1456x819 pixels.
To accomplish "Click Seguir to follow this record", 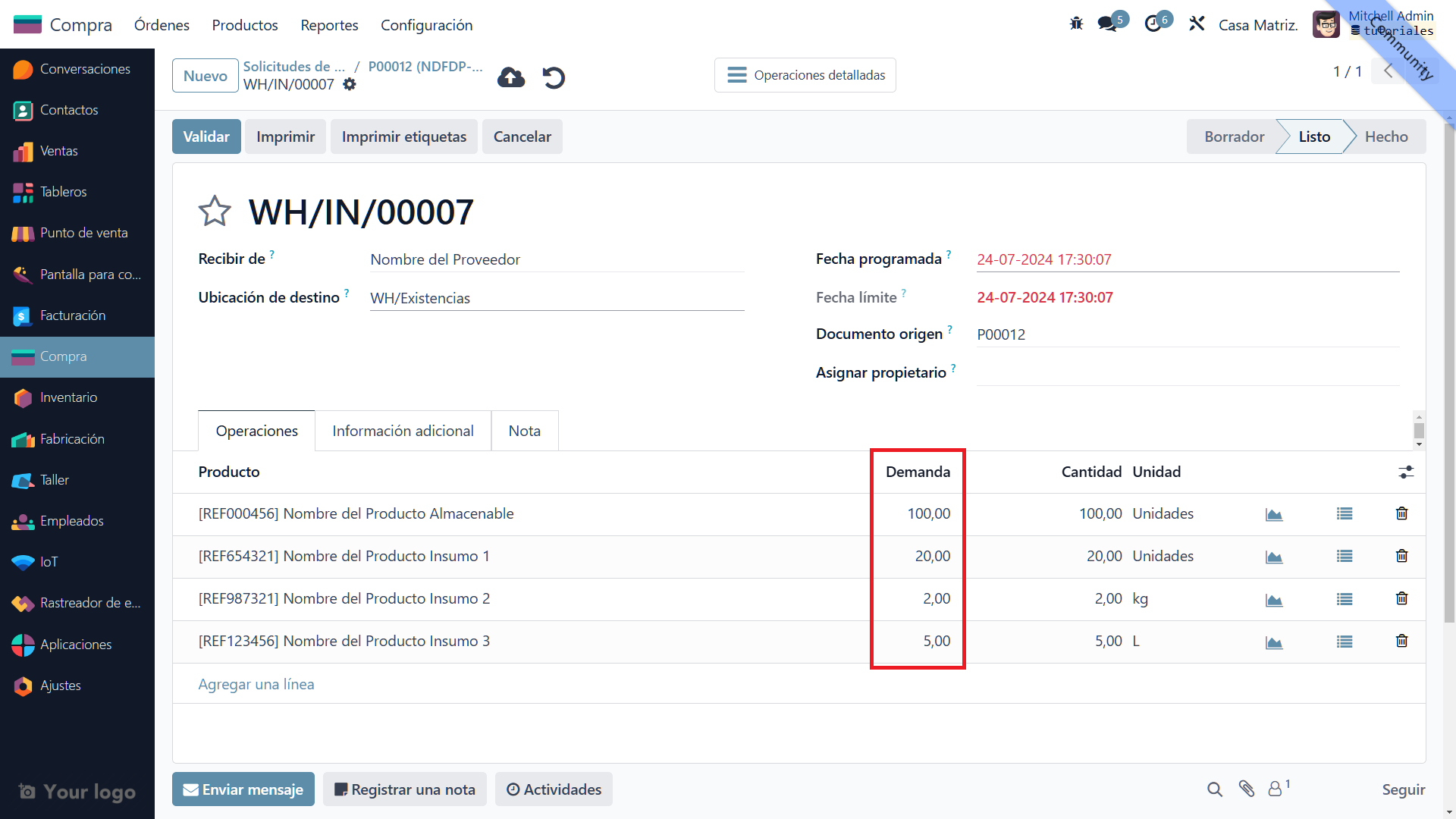I will [1403, 789].
